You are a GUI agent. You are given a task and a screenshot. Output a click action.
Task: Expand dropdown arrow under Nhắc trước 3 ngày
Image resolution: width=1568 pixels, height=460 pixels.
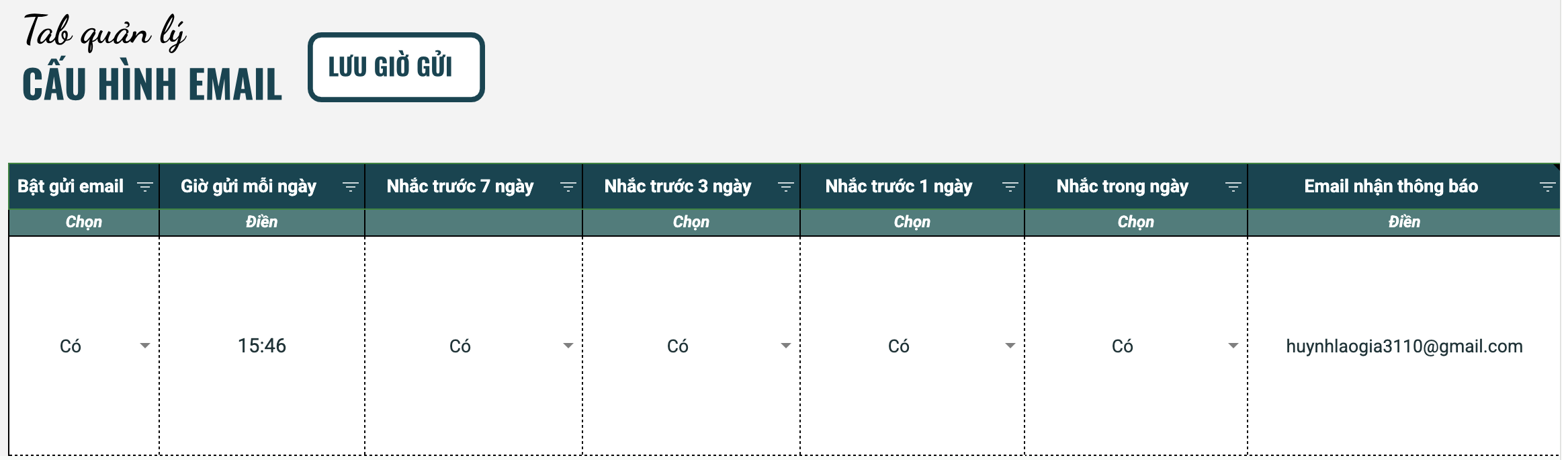785,346
